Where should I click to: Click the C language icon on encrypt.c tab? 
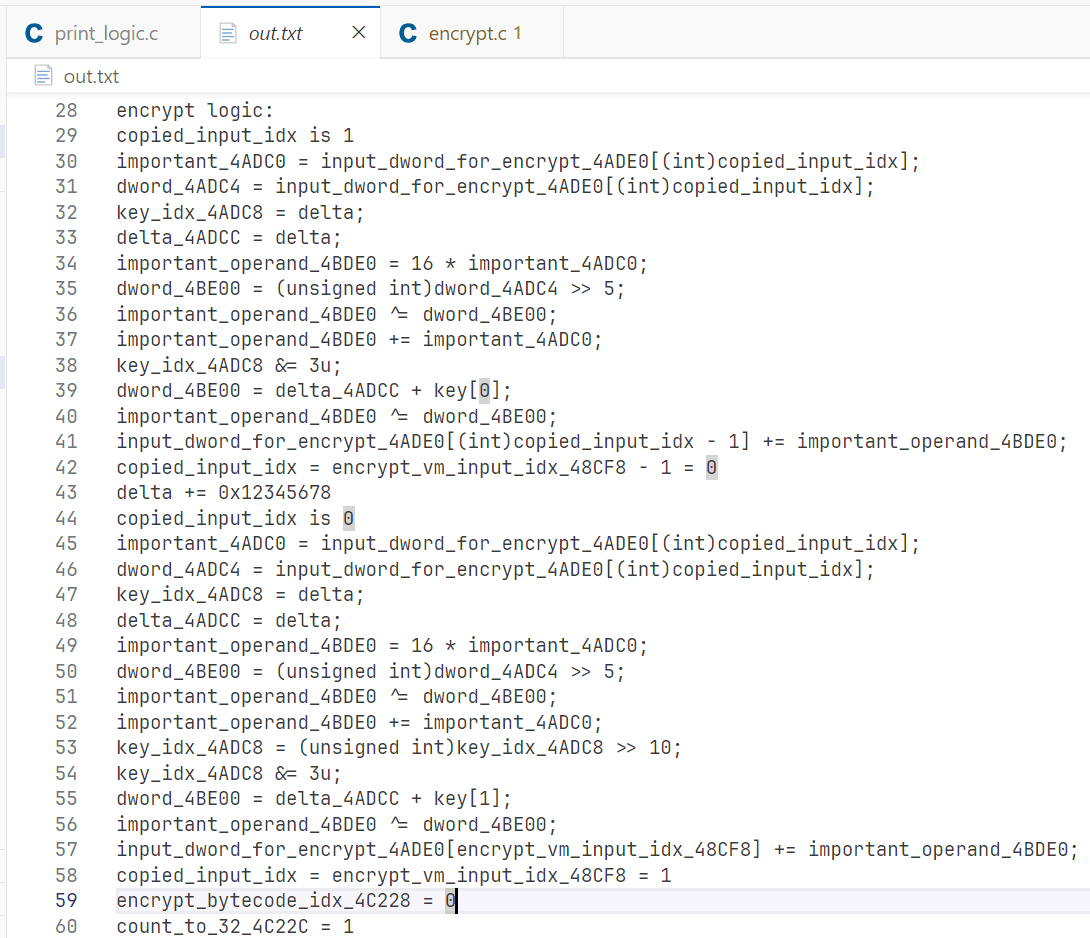(407, 33)
